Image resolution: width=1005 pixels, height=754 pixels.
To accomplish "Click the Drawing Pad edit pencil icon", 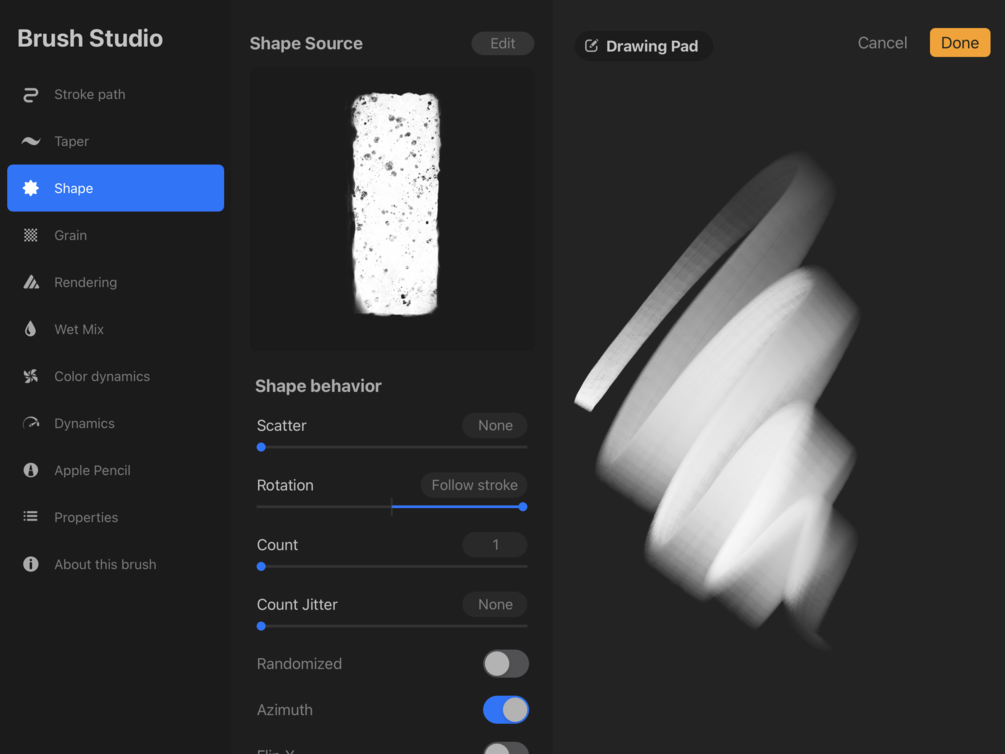I will pos(592,46).
